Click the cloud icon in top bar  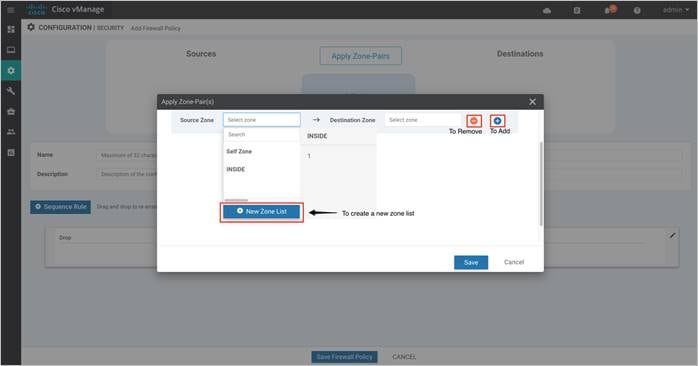coord(547,11)
